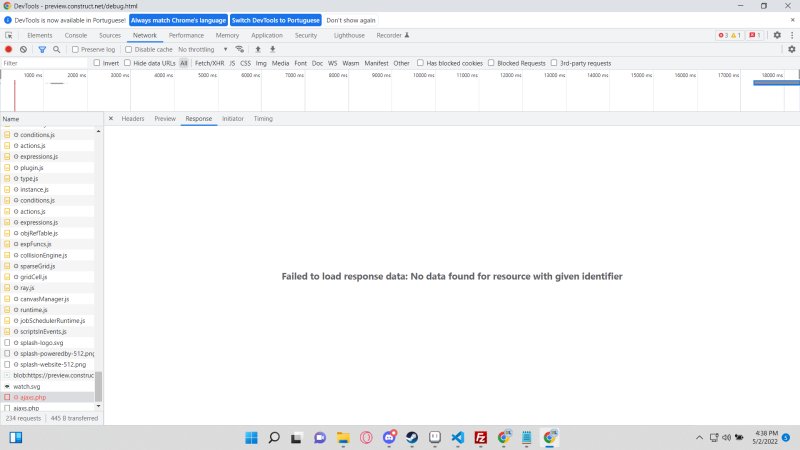Viewport: 800px width, 450px height.
Task: Select the inspect element picker icon
Action: tap(9, 35)
